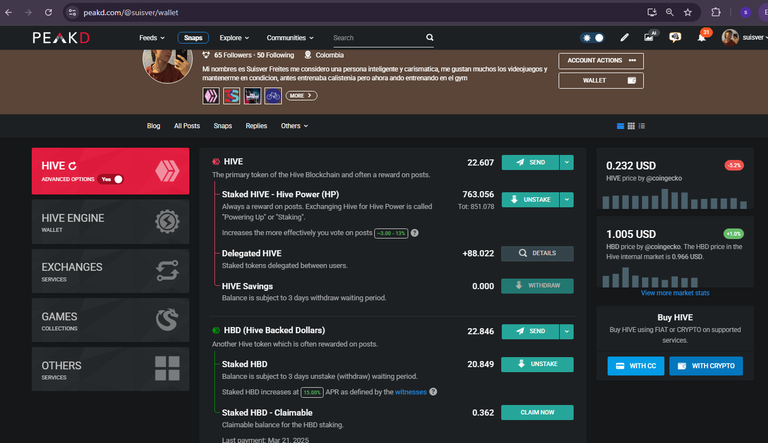Screen dimensions: 768x443
Task: Click the Account Actions button
Action: (601, 61)
